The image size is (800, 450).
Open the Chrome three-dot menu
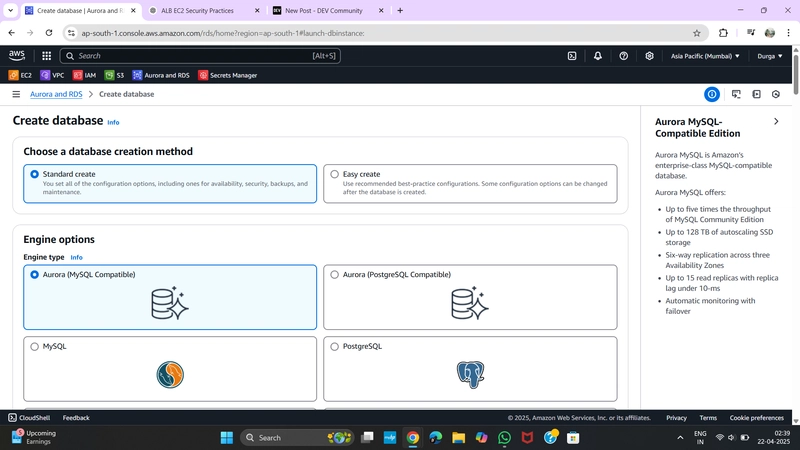[788, 33]
